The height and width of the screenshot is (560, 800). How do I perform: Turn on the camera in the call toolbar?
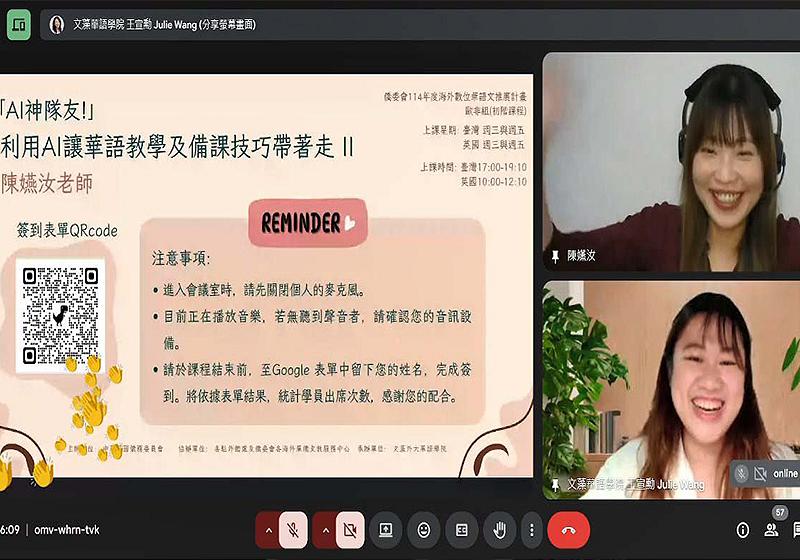tap(350, 529)
